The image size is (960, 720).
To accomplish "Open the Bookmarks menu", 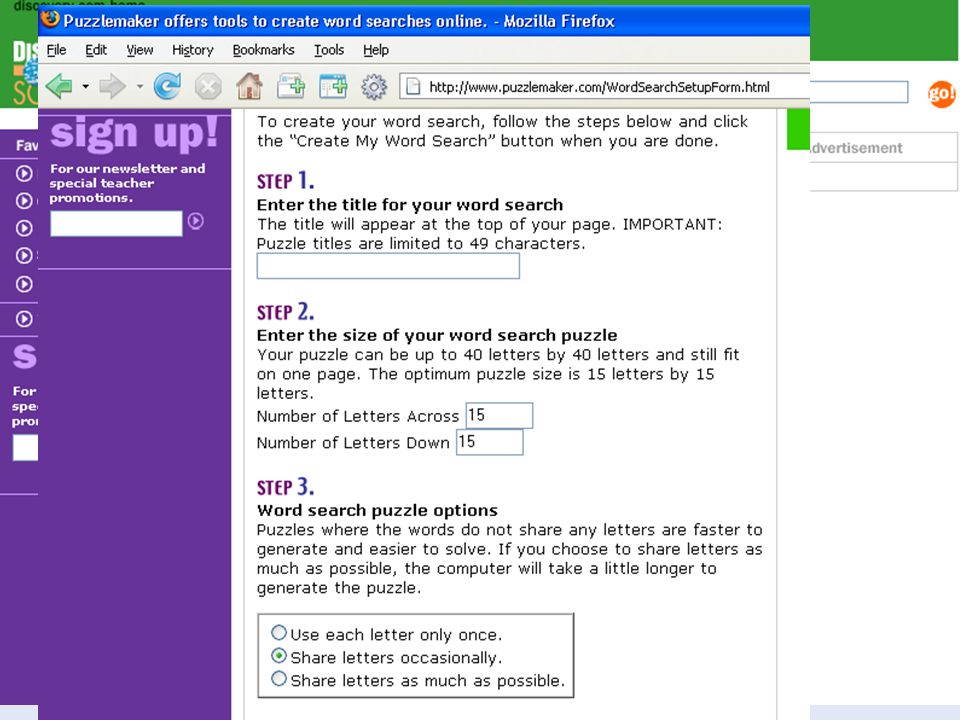I will pyautogui.click(x=263, y=50).
